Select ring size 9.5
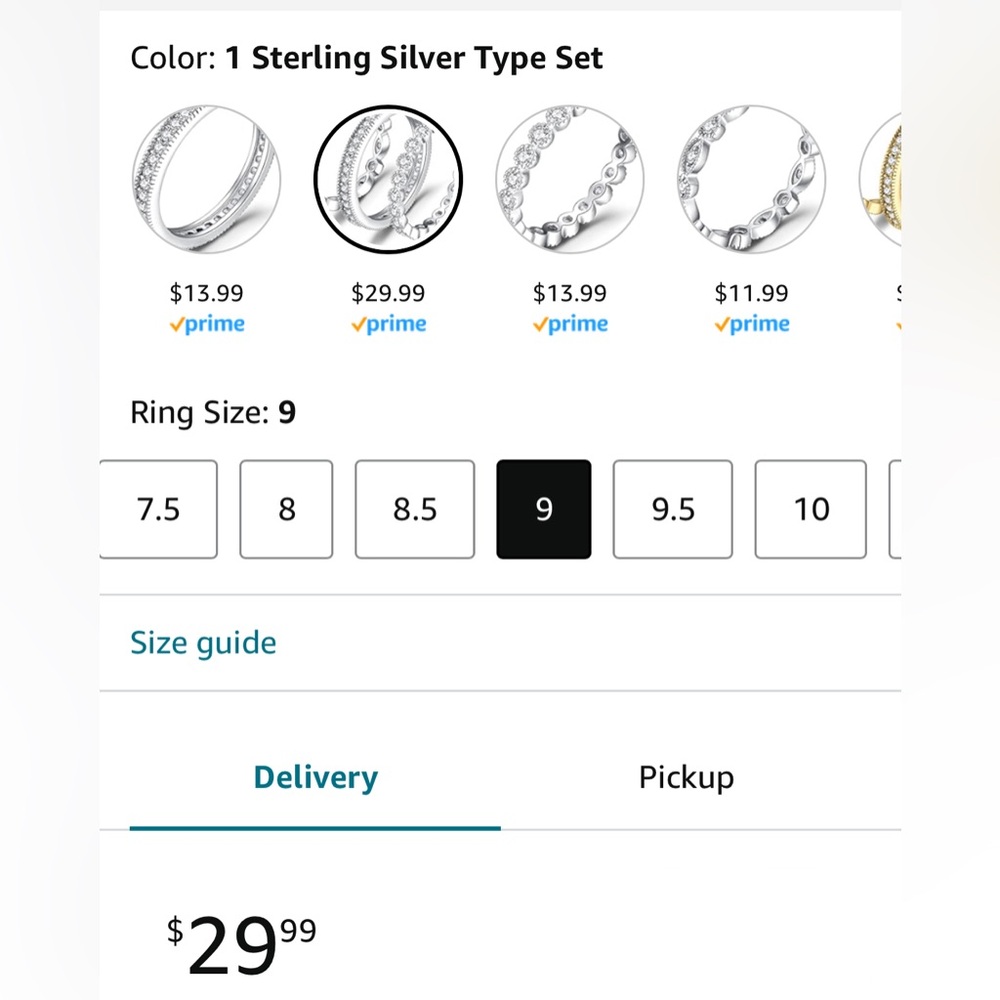This screenshot has width=1000, height=1000. pos(673,508)
